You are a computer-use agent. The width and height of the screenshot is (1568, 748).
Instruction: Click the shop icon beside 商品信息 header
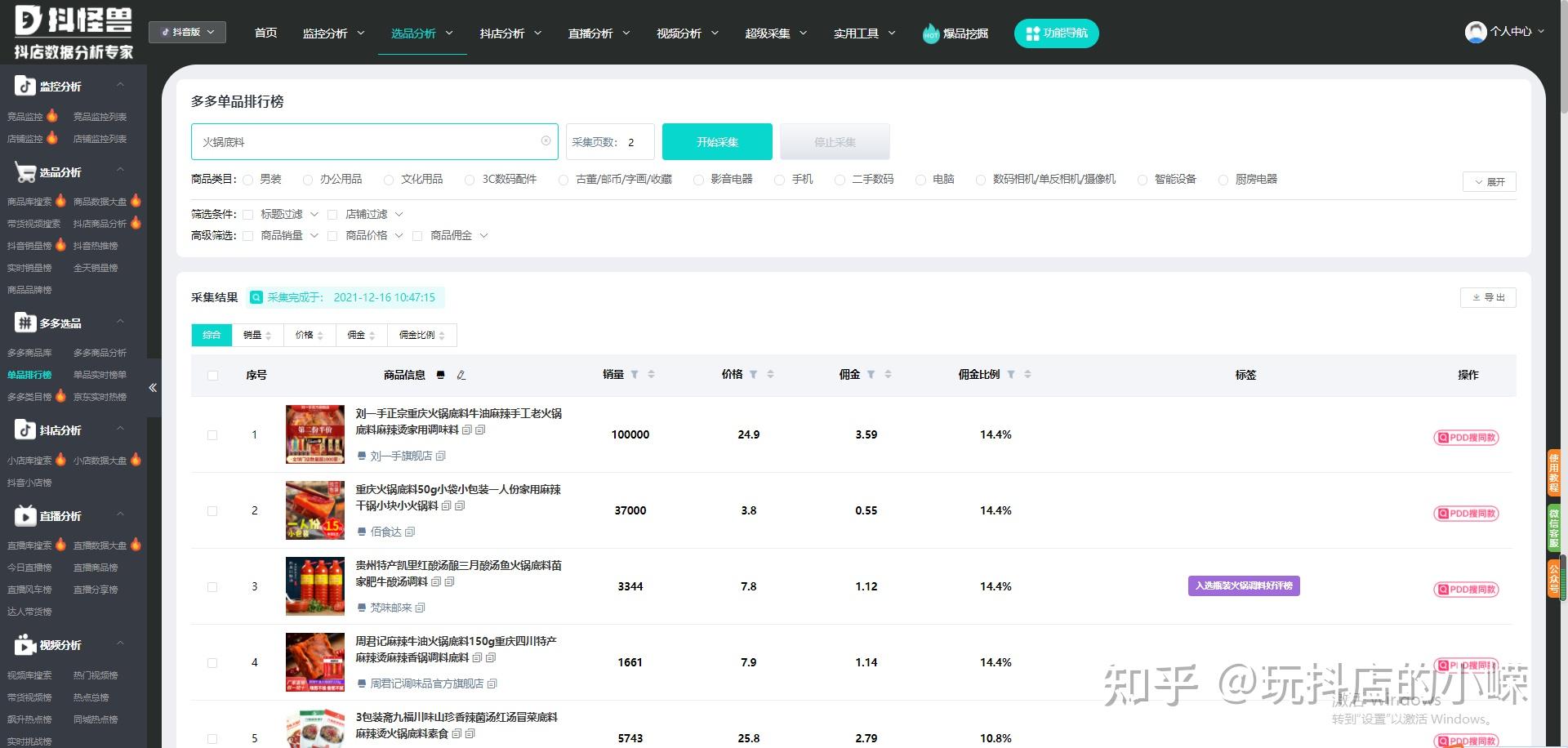[441, 375]
